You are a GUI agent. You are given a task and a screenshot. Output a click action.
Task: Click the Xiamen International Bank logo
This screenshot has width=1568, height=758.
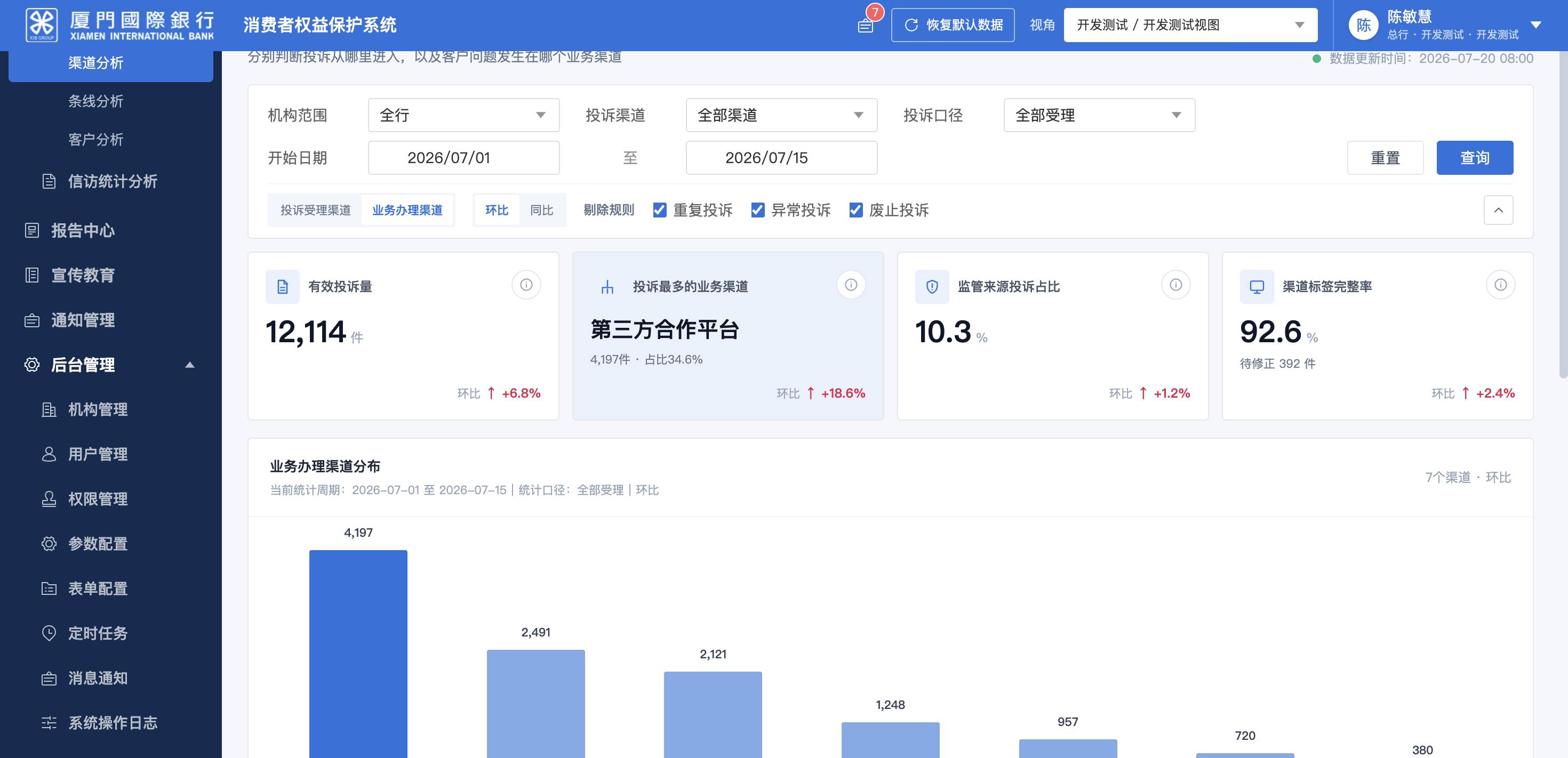pyautogui.click(x=120, y=25)
